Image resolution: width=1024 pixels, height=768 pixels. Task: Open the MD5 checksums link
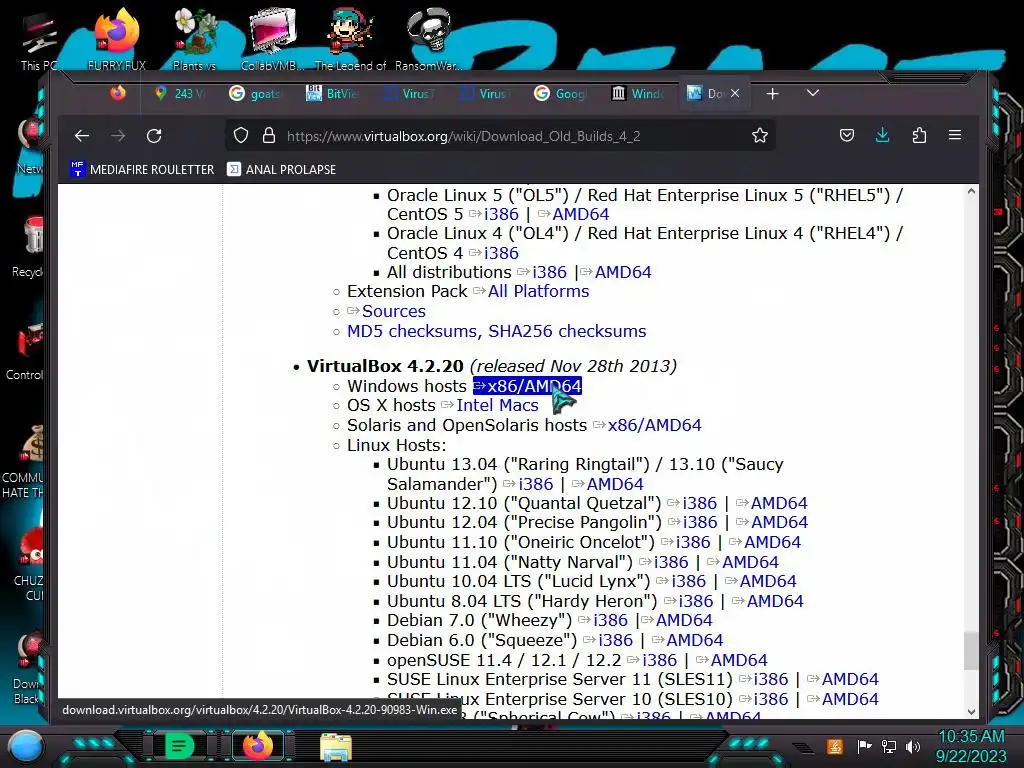(x=411, y=331)
